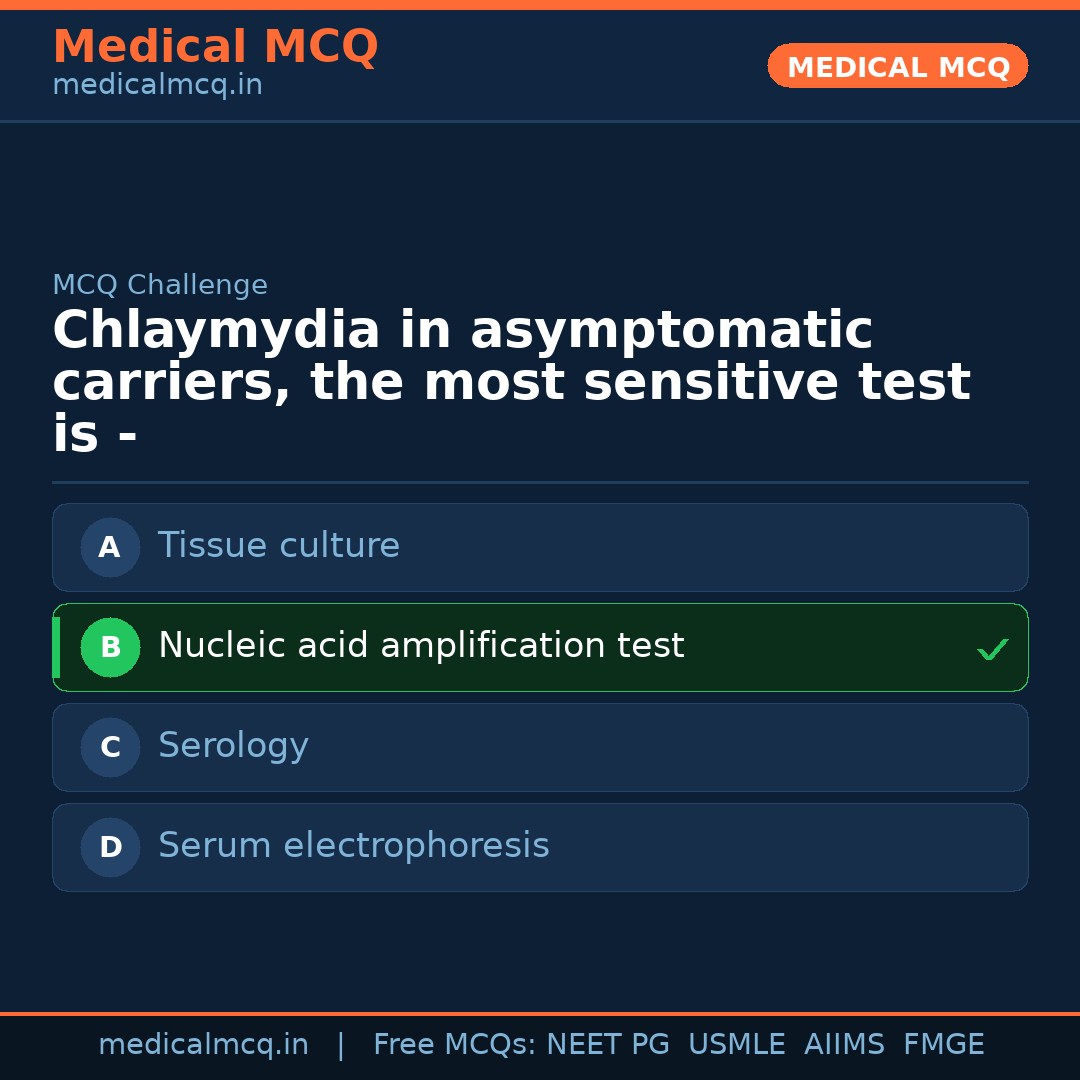Click the USMLE footer item
1080x1080 pixels.
tap(736, 1045)
